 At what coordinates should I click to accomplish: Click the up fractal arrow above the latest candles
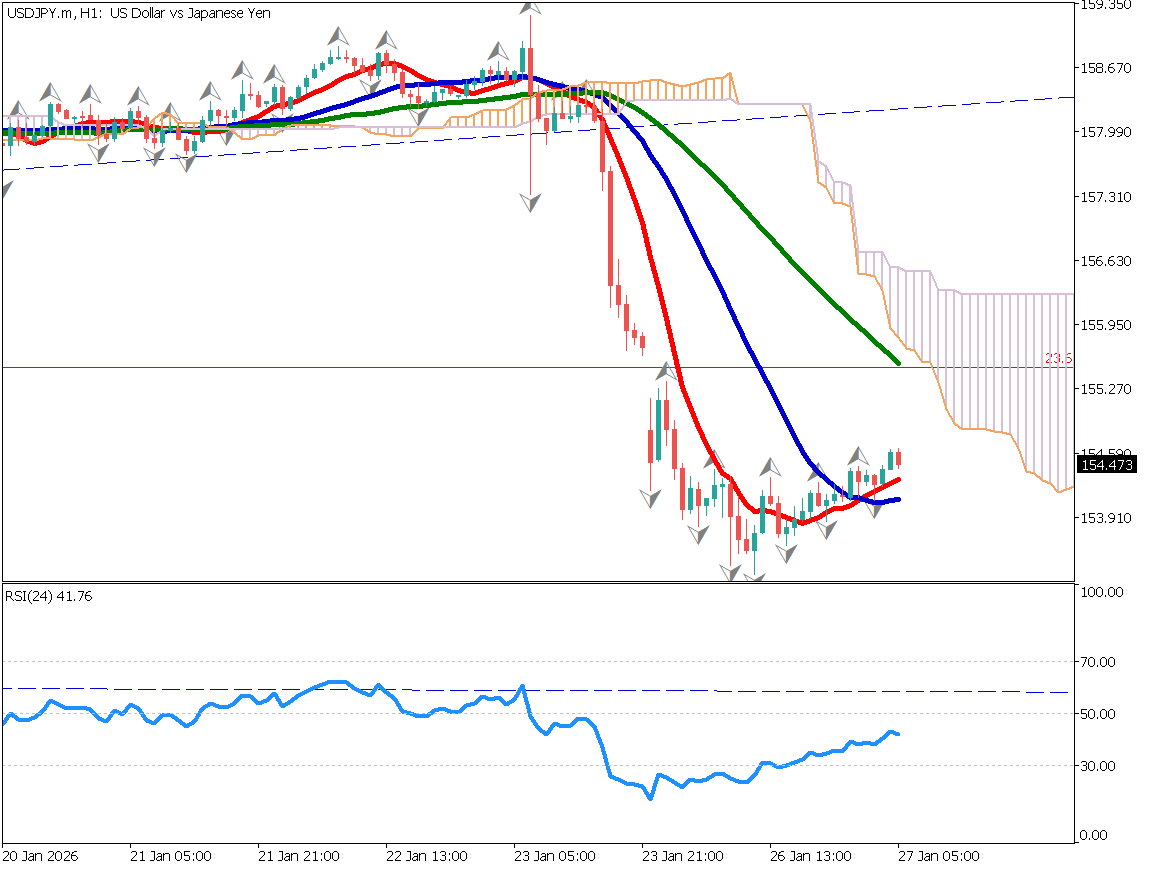(x=858, y=455)
